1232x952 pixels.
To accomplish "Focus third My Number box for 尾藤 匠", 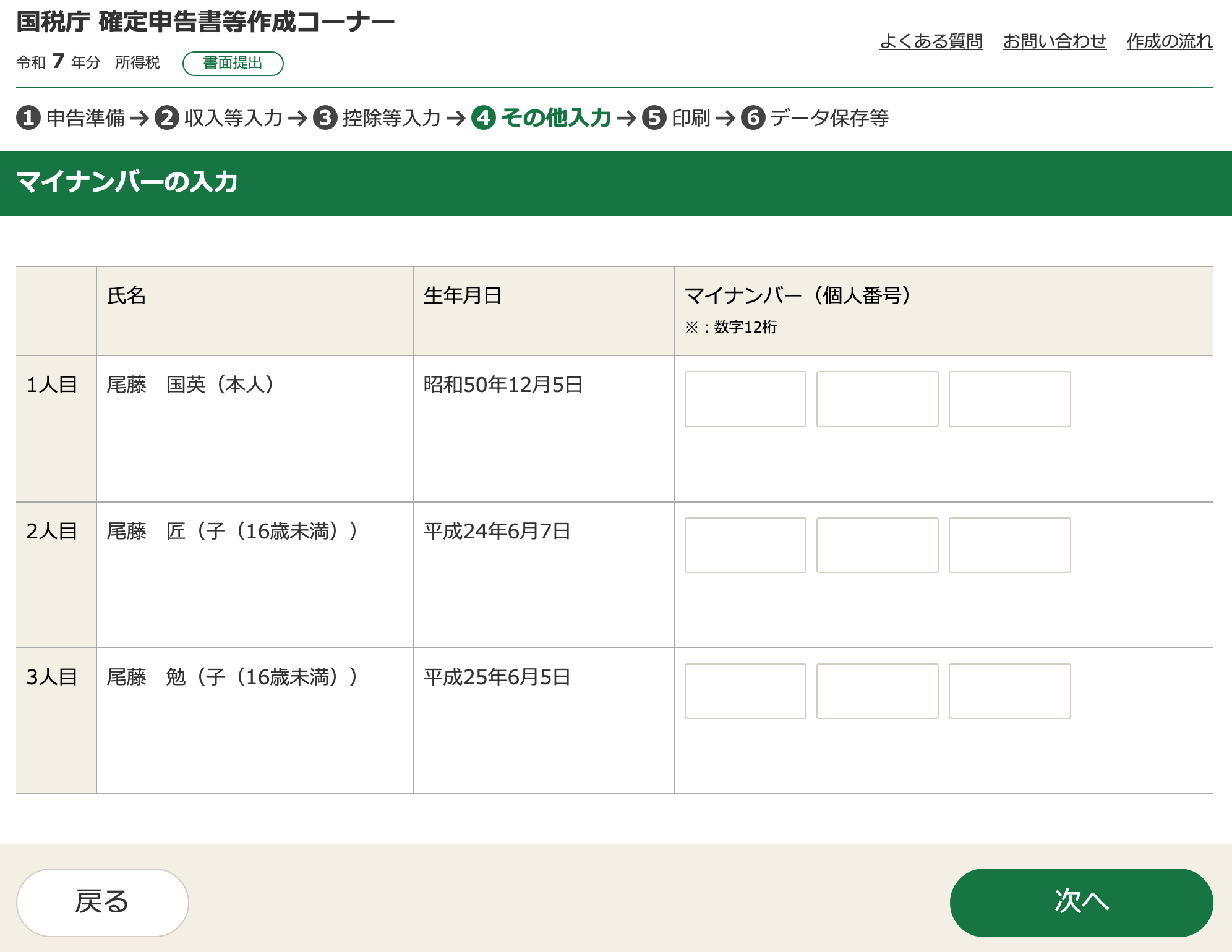I will point(1009,545).
